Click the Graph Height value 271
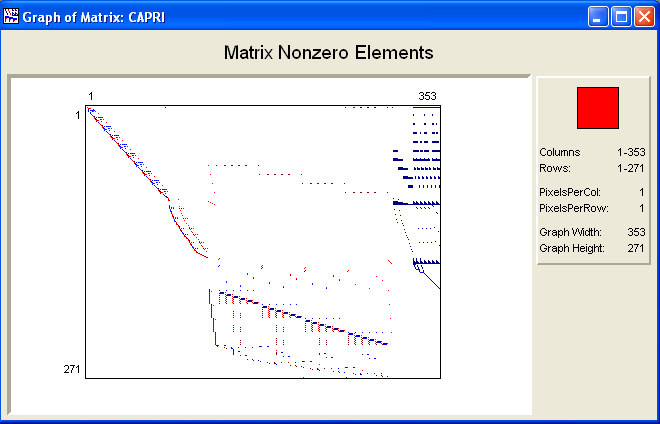This screenshot has width=660, height=424. pos(635,247)
